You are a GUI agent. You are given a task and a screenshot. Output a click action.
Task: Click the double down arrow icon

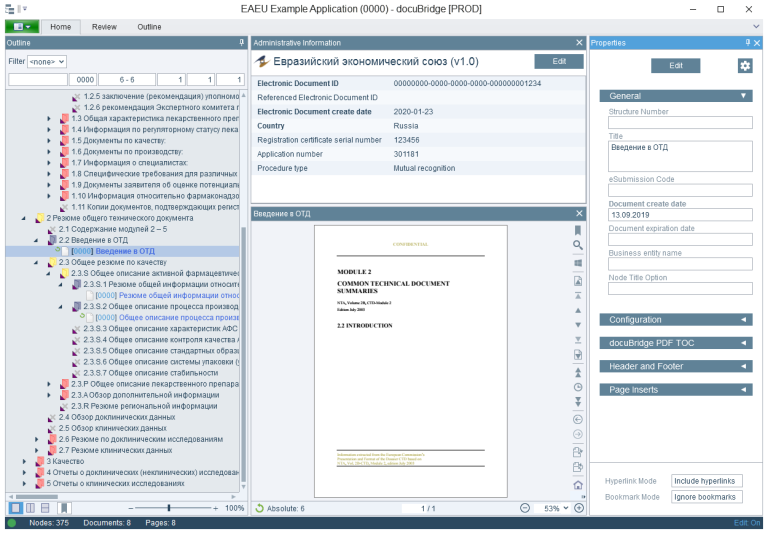577,402
